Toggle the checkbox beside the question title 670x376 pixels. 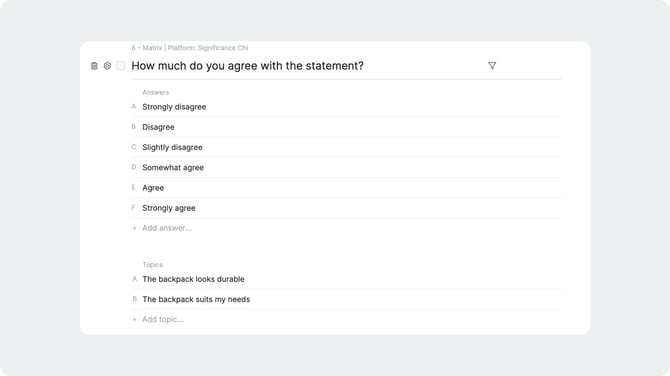[x=120, y=66]
